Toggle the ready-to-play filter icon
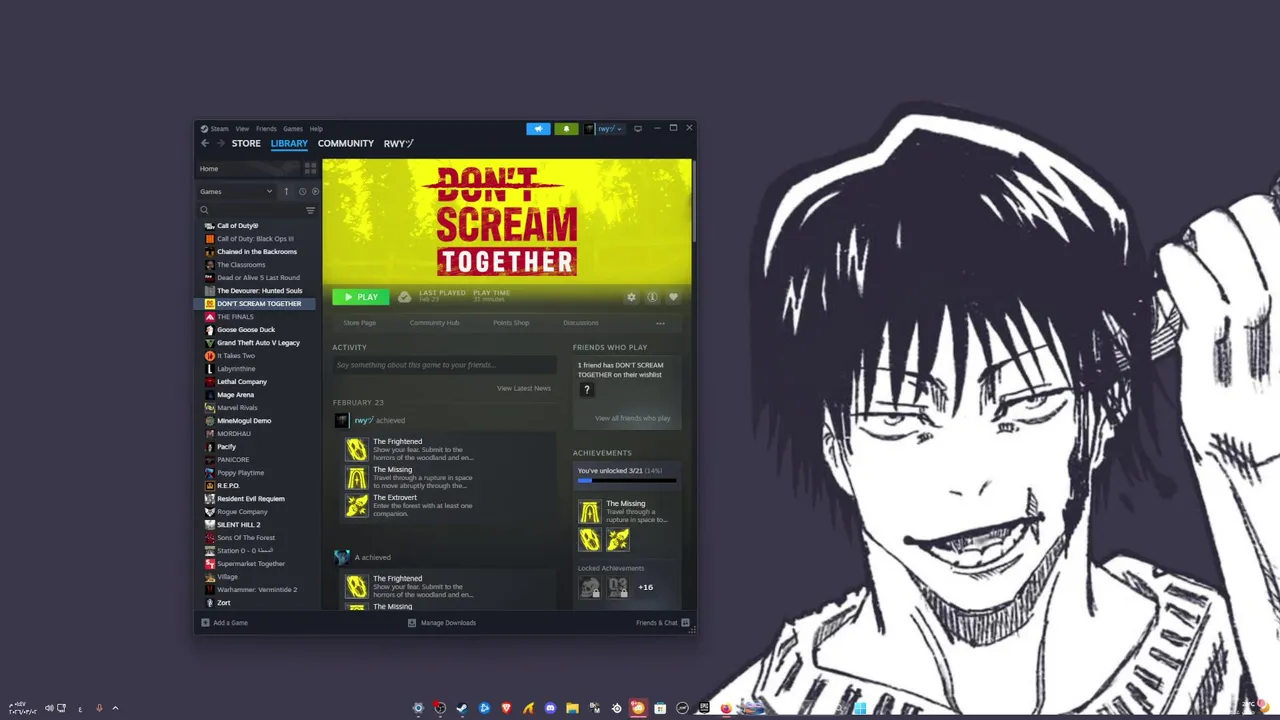This screenshot has height=720, width=1280. [x=315, y=191]
